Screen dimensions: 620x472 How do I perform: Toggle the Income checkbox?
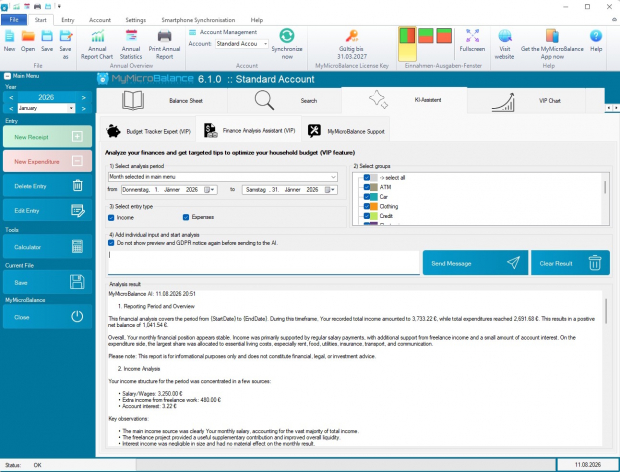pos(111,218)
